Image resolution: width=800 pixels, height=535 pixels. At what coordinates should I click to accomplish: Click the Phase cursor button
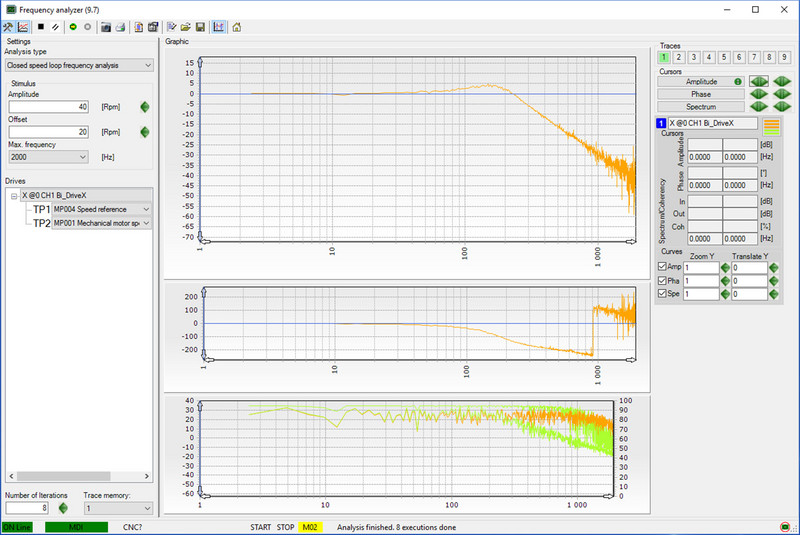tap(700, 94)
